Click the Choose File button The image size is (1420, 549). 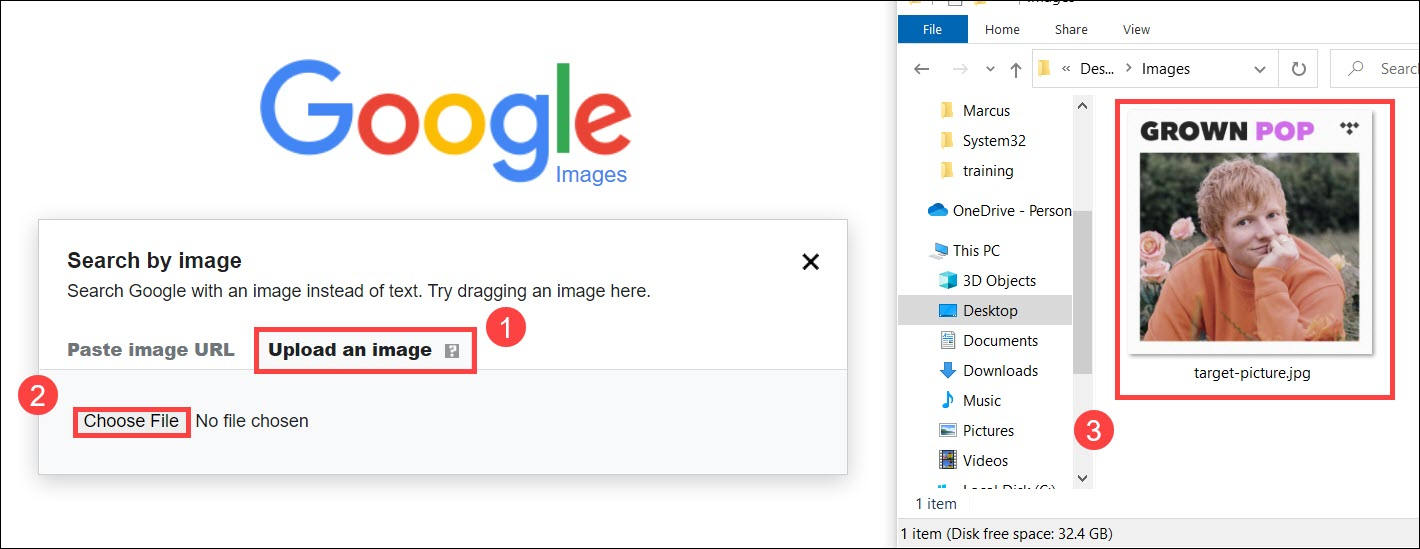point(131,421)
